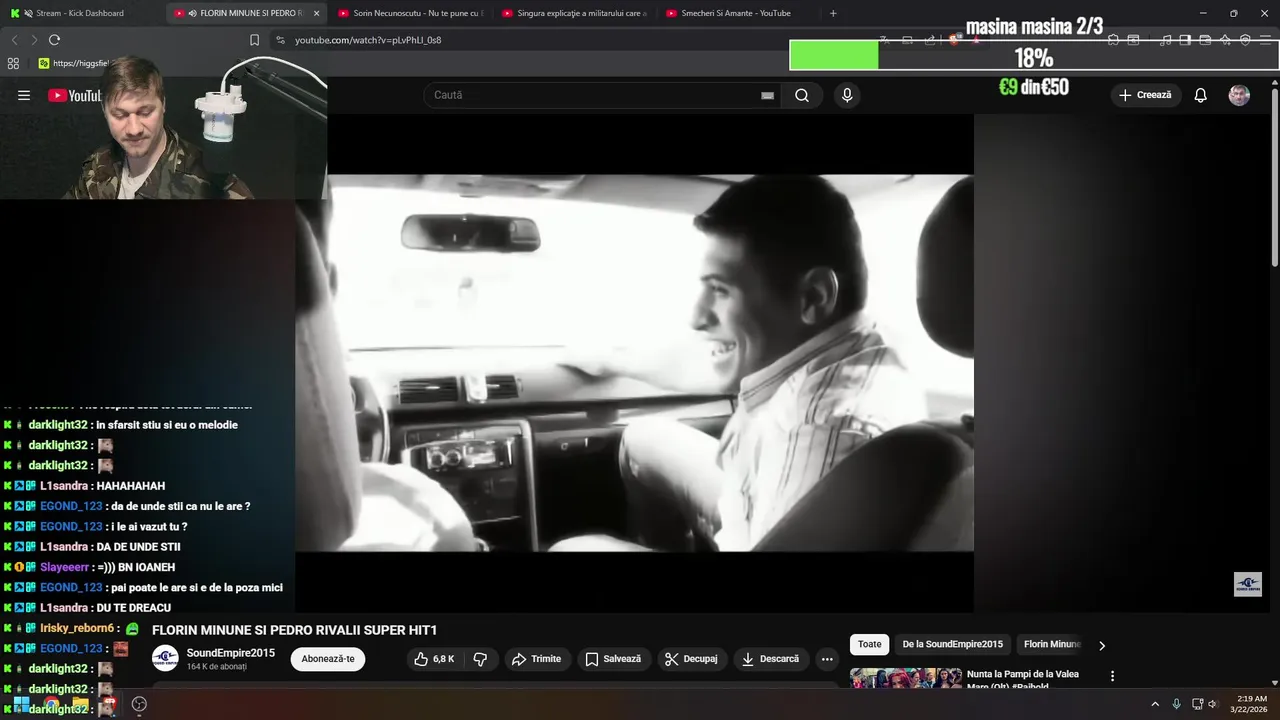
Task: Reload the page with refresh icon
Action: pos(54,40)
